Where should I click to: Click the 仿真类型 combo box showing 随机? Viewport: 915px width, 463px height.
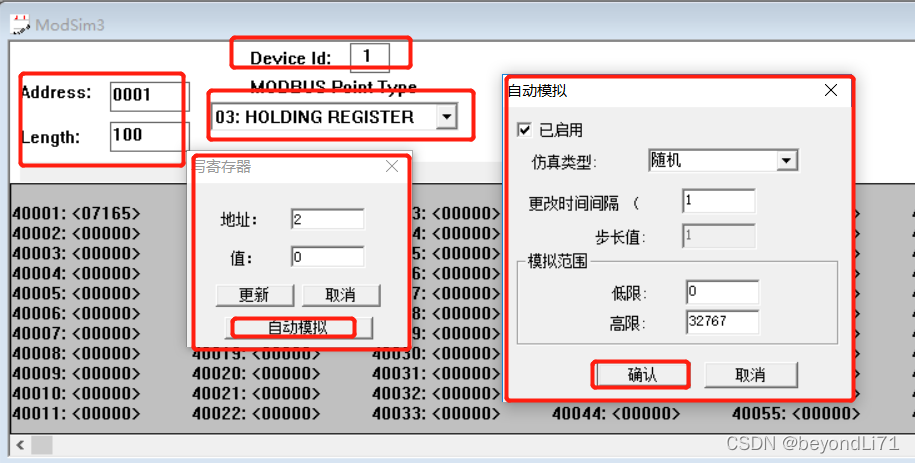pos(723,160)
